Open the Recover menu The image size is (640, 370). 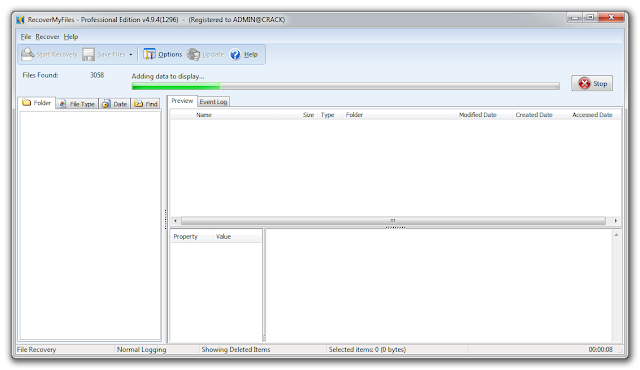coord(47,37)
